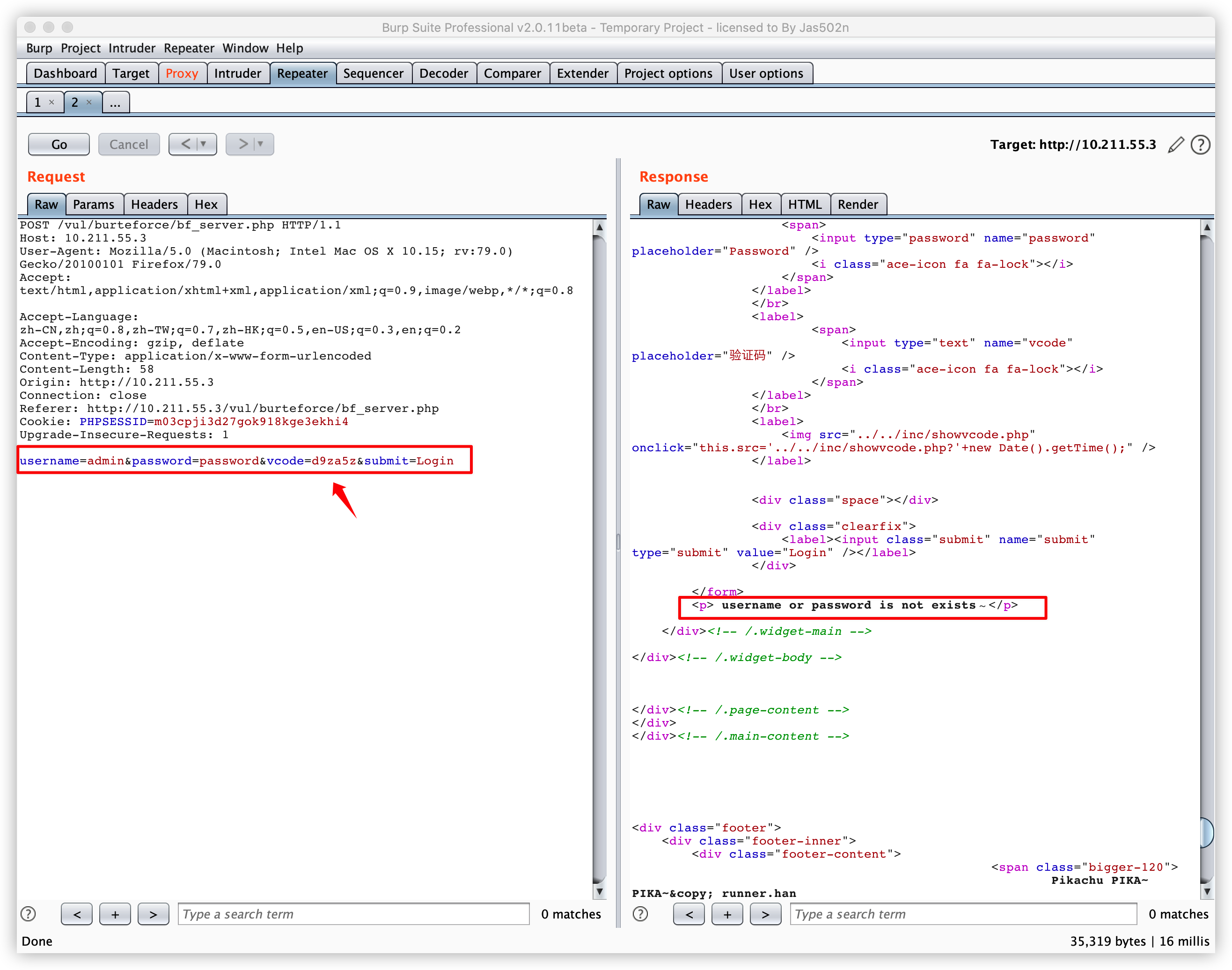Close Repeater tab 1
The height and width of the screenshot is (970, 1232).
coord(51,102)
